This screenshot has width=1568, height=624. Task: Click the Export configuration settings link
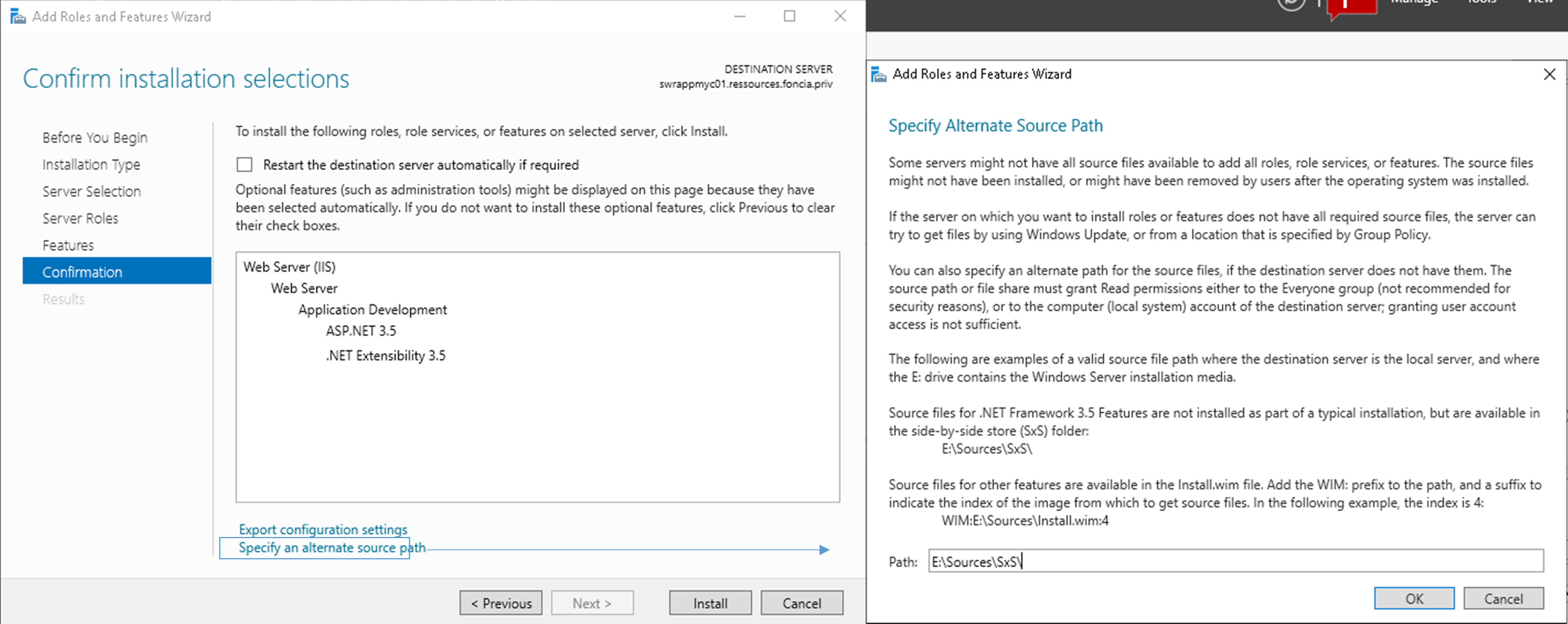pyautogui.click(x=323, y=529)
